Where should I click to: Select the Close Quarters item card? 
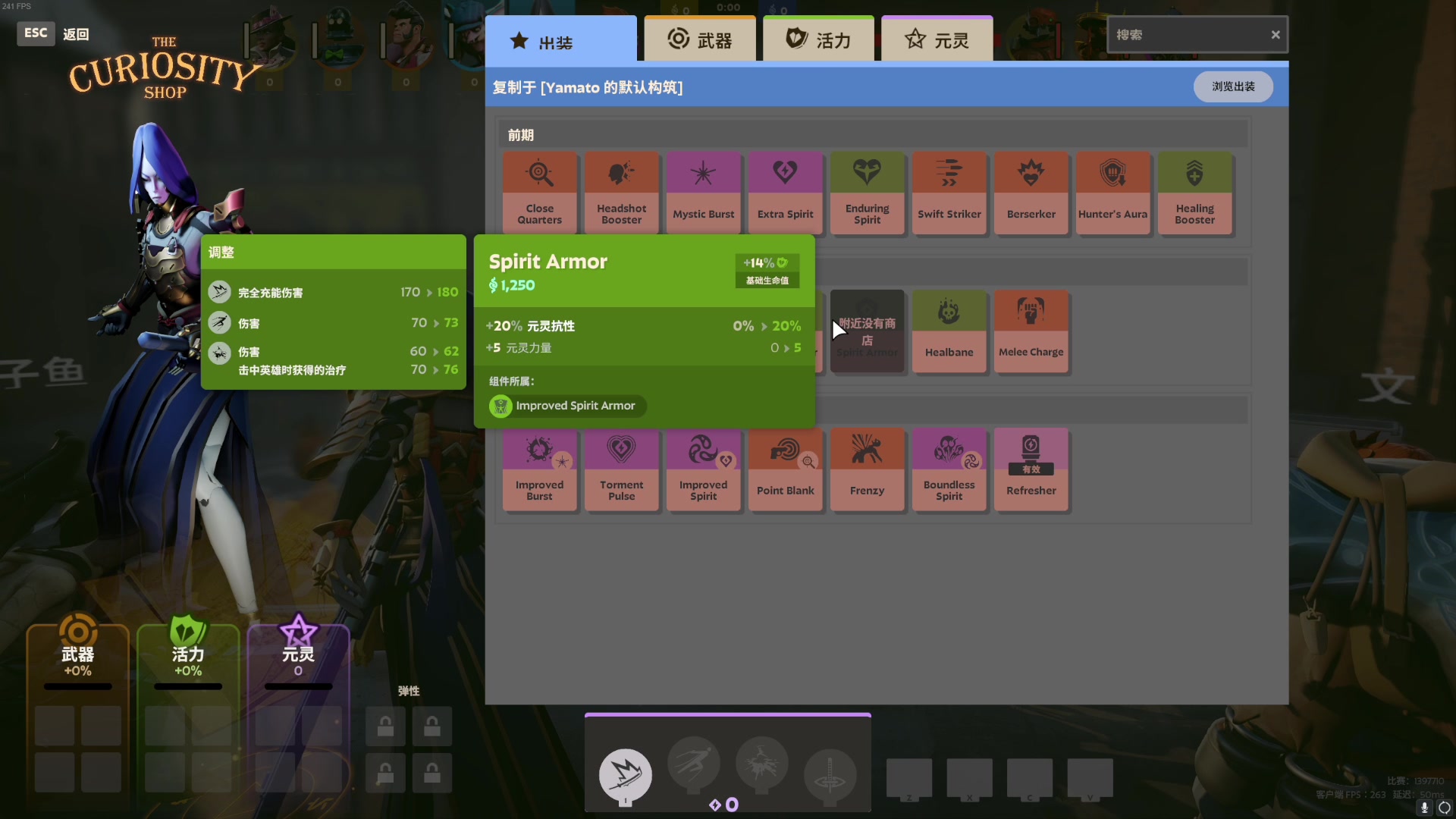point(540,193)
